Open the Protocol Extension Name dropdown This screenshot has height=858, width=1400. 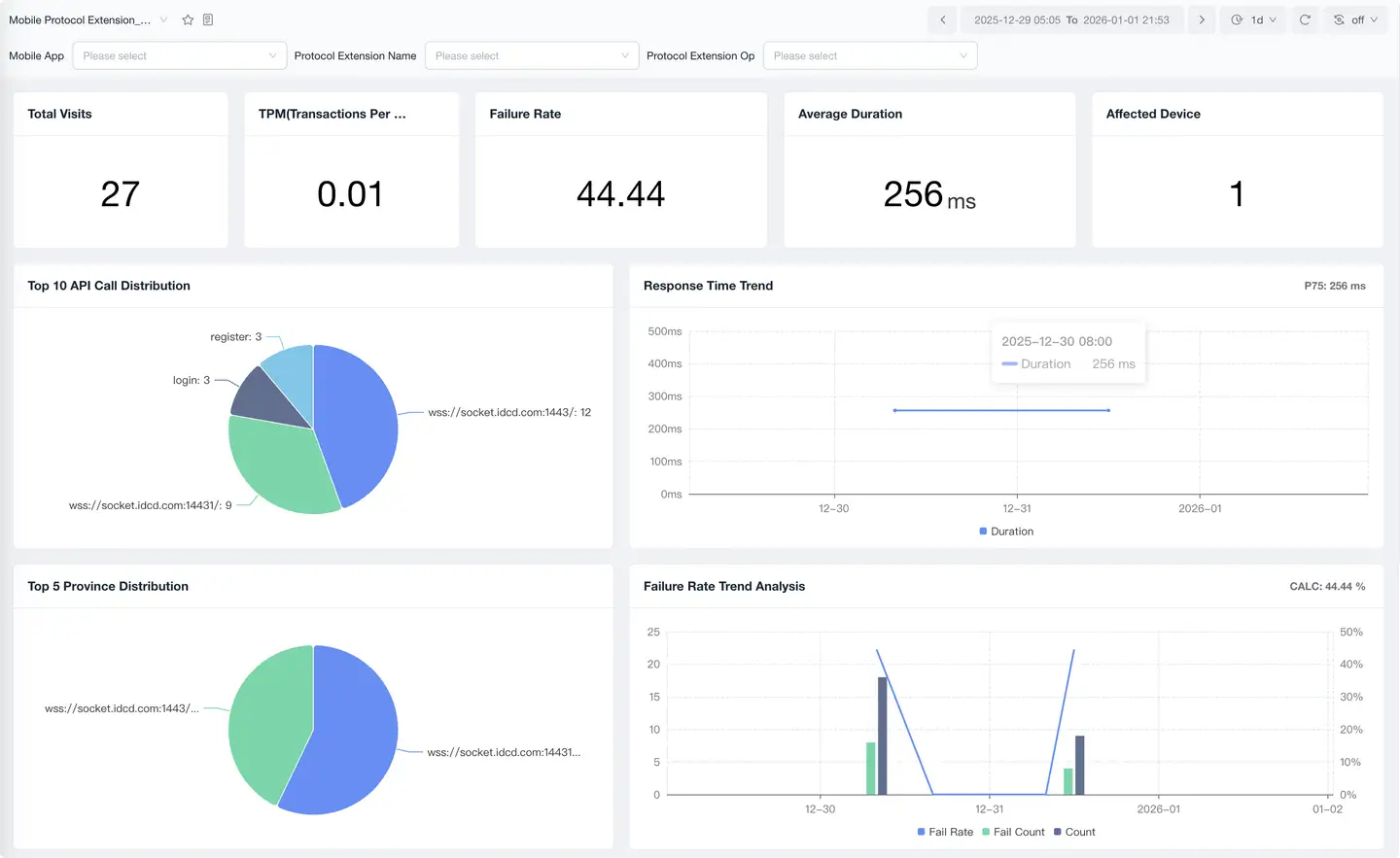[531, 55]
